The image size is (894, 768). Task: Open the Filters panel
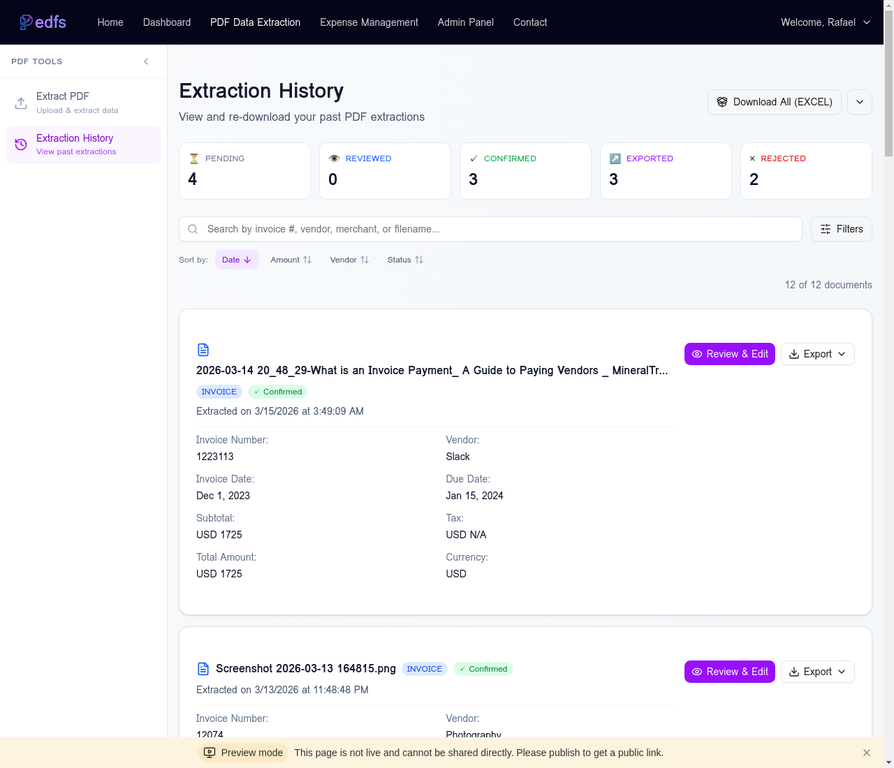841,229
